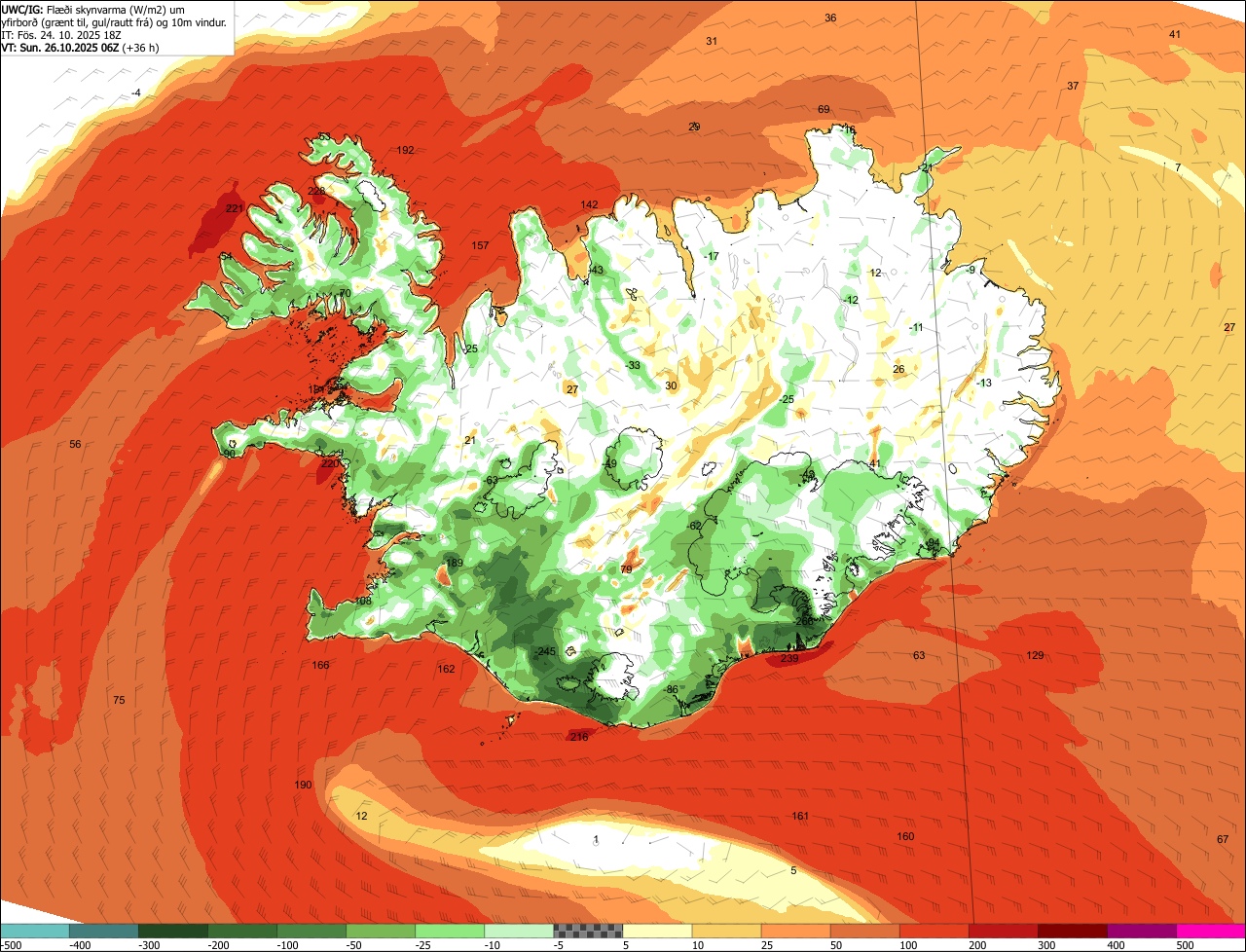The image size is (1246, 952).
Task: Click the map value '75' in the western ocean
Action: pyautogui.click(x=119, y=700)
